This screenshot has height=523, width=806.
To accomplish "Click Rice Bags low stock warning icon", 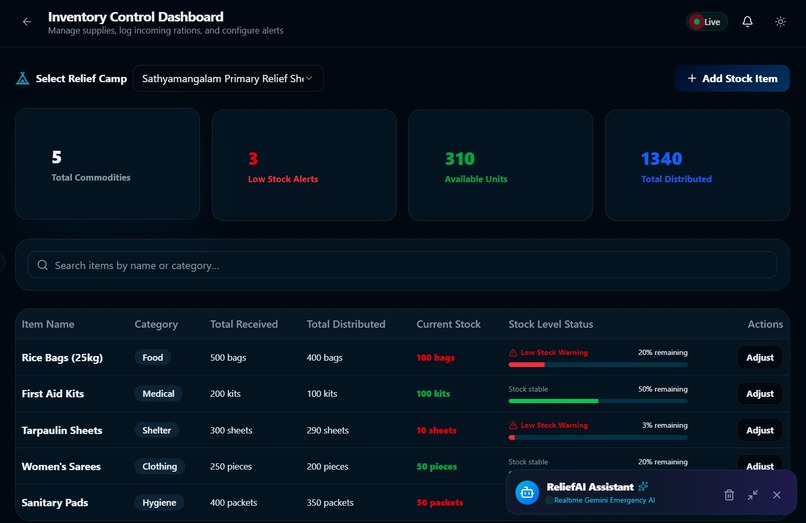I will coord(513,353).
